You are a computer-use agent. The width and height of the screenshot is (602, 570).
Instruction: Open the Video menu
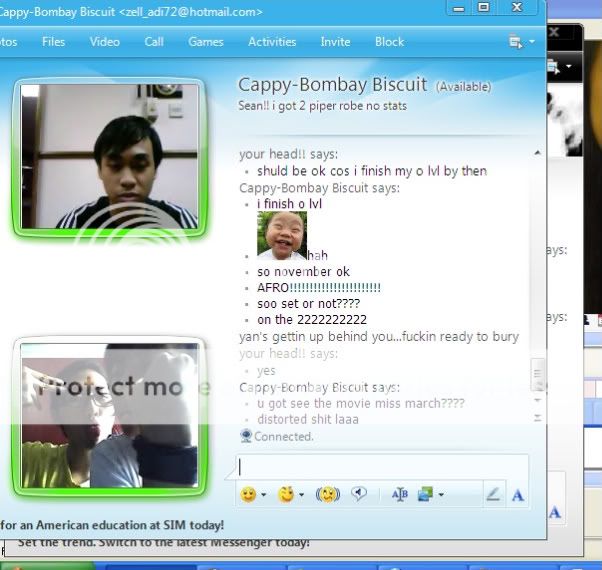104,41
